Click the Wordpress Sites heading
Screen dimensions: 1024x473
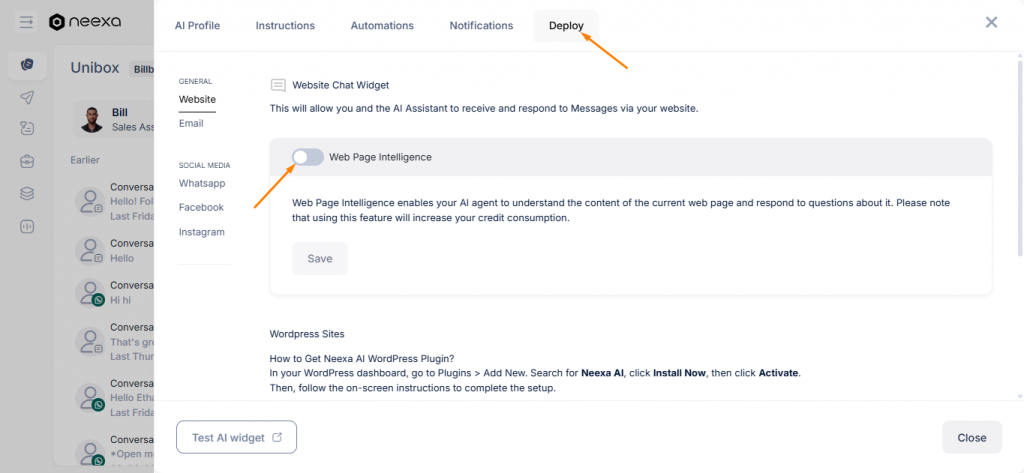(307, 333)
